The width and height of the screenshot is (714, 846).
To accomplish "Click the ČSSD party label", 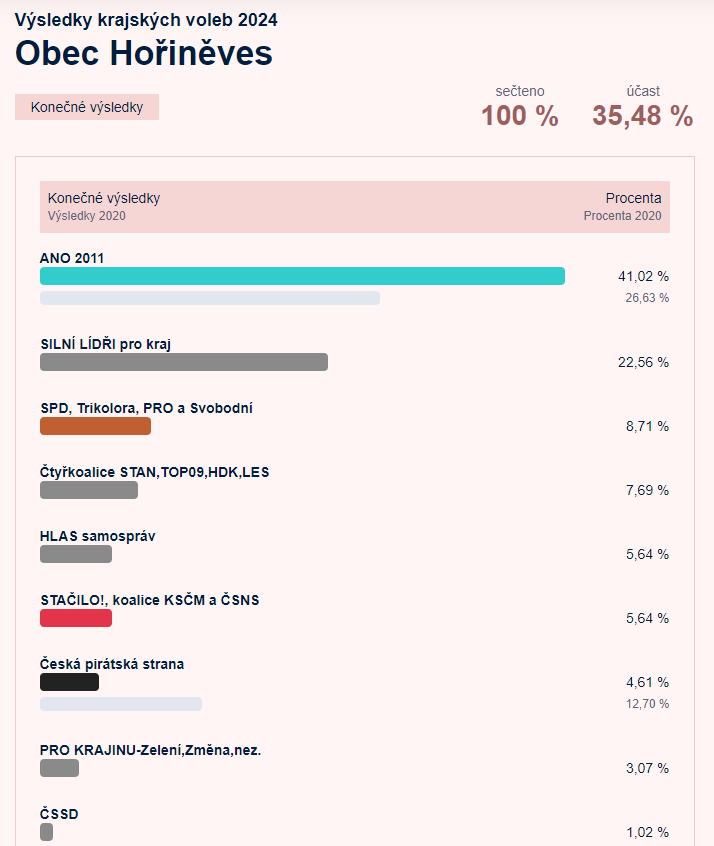I will (x=59, y=814).
